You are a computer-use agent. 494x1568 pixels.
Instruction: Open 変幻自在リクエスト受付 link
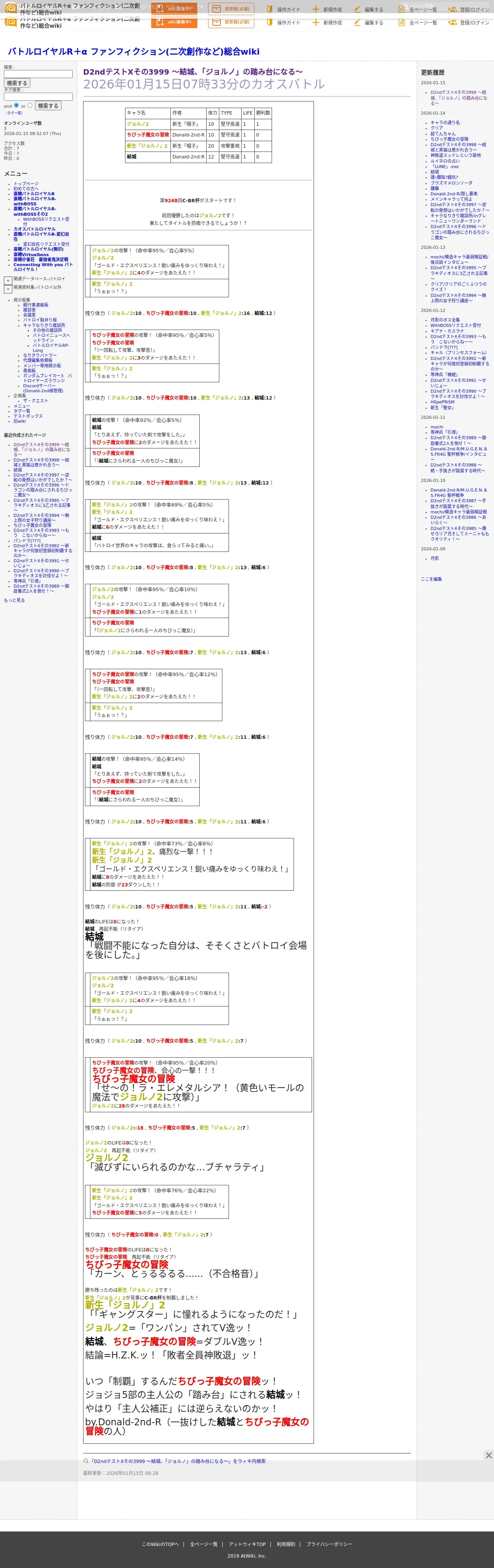(46, 244)
